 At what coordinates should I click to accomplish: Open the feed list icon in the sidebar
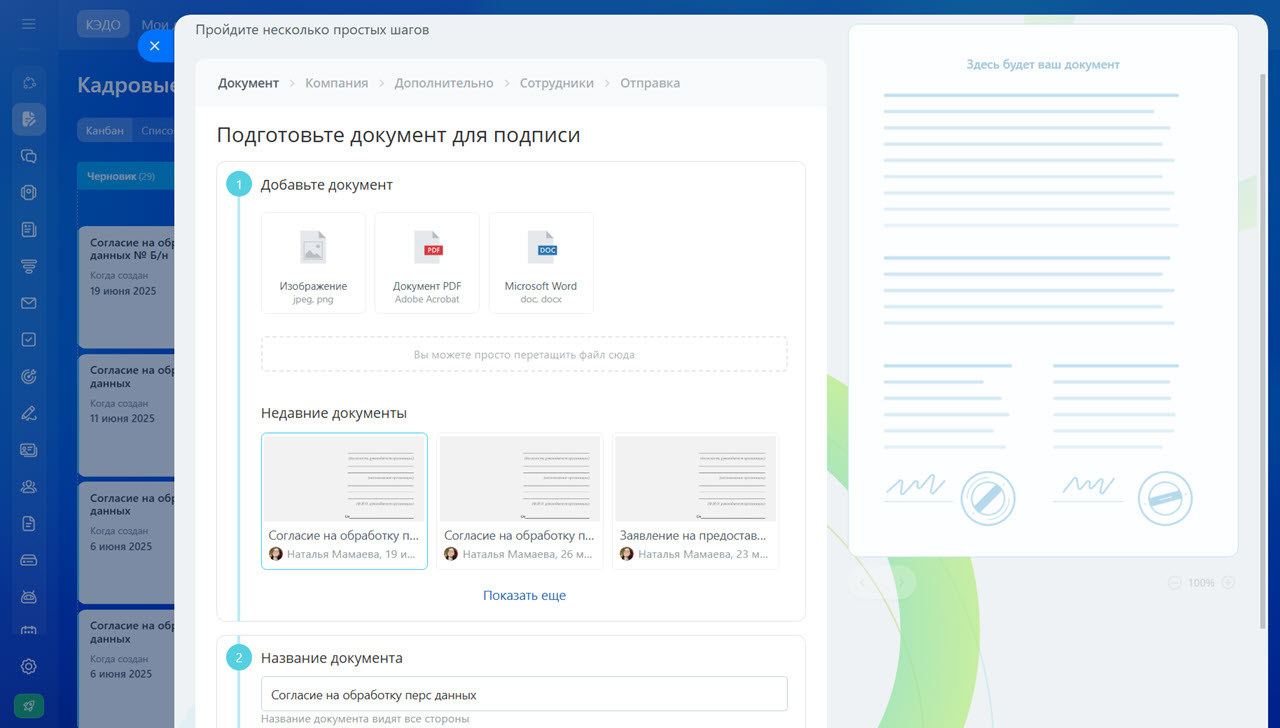pyautogui.click(x=29, y=229)
